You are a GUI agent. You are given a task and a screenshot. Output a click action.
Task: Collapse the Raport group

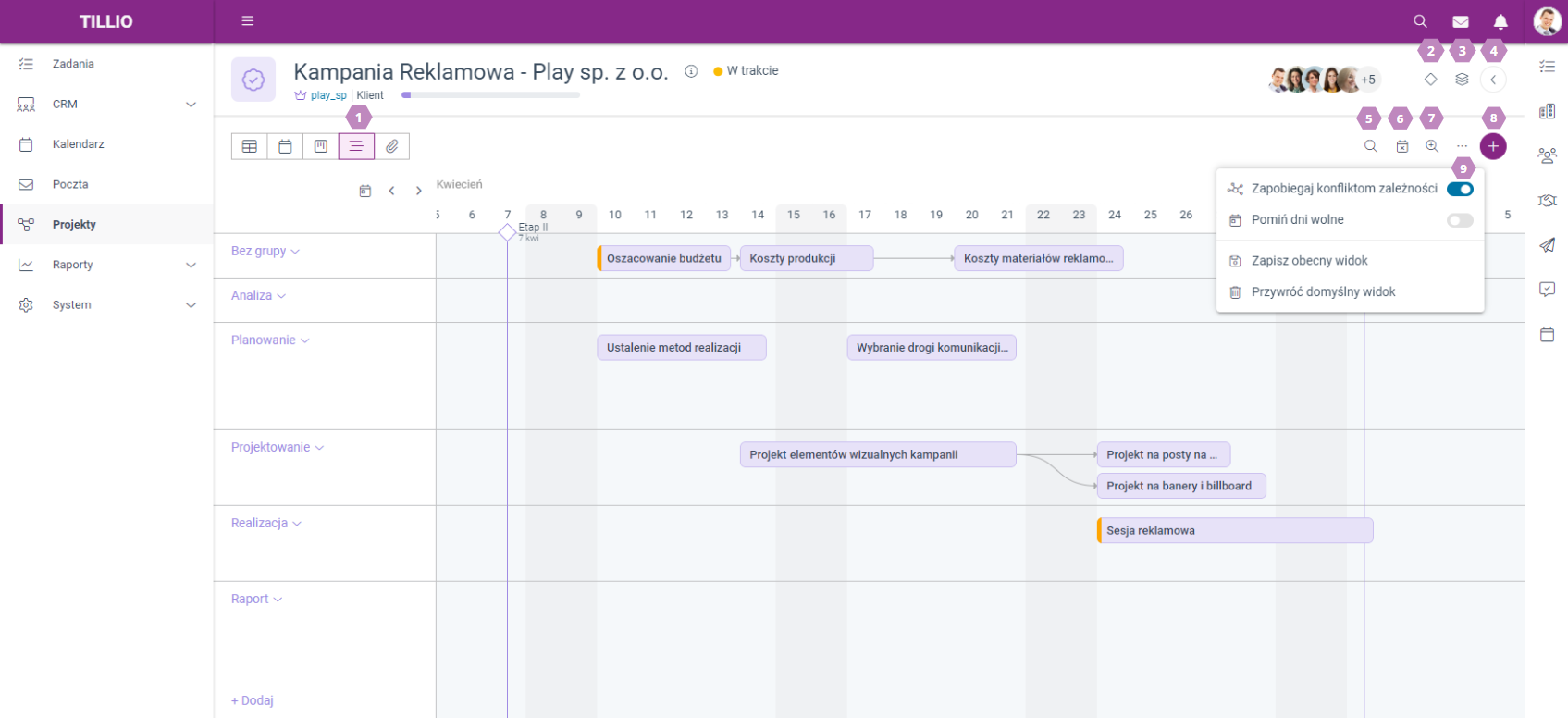(257, 599)
